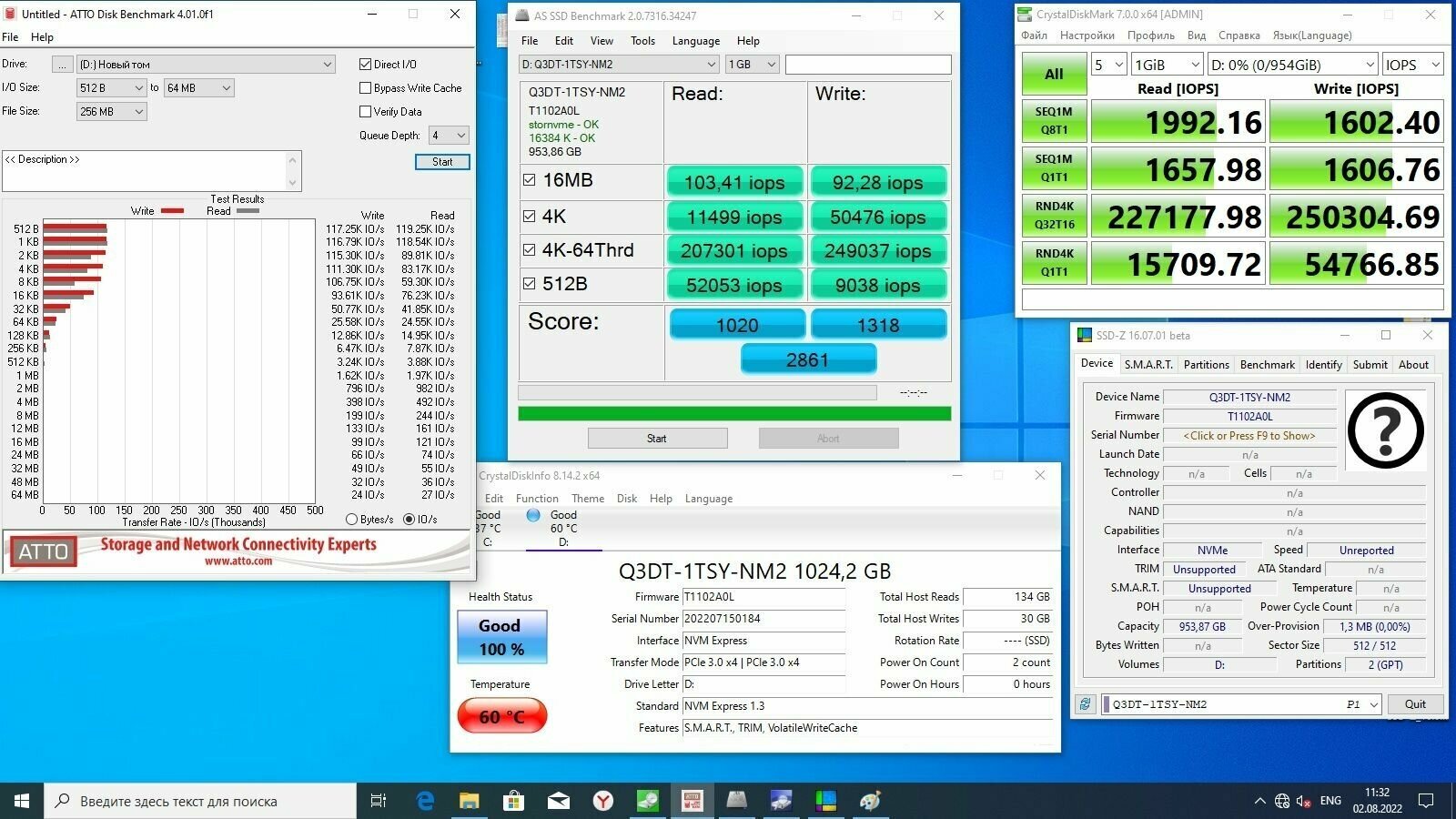Click the SSD-Z refresh icon
The height and width of the screenshot is (819, 1456).
[x=1085, y=704]
